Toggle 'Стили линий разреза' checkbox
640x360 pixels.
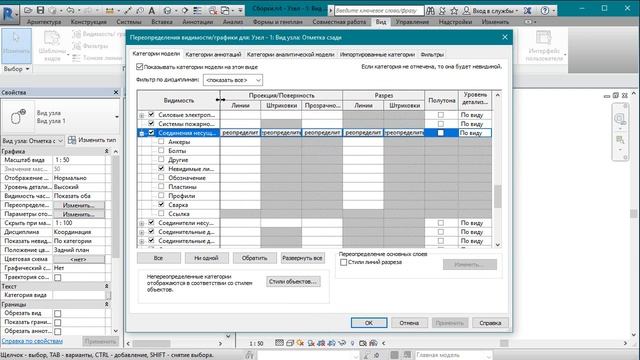click(x=344, y=262)
